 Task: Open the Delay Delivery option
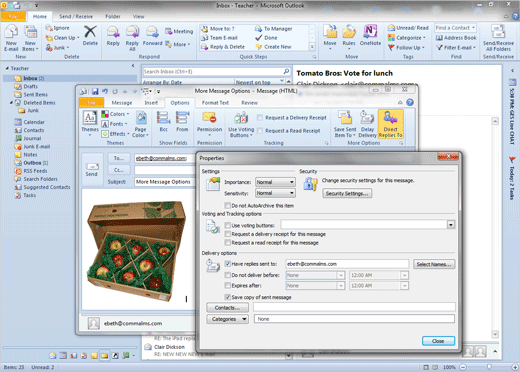coord(367,124)
